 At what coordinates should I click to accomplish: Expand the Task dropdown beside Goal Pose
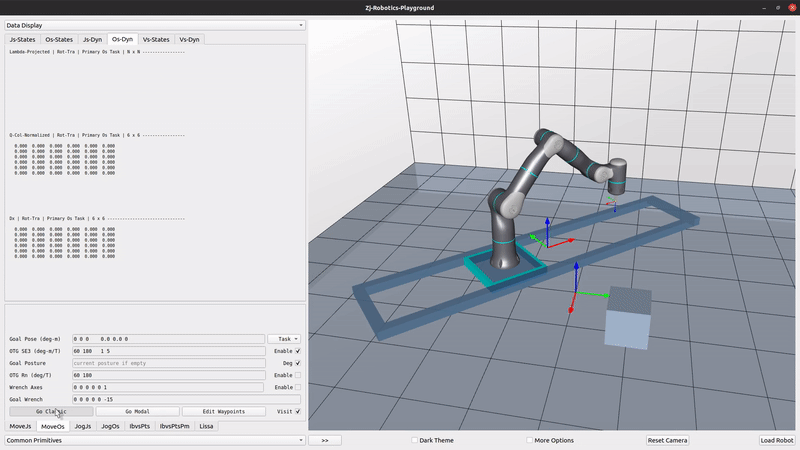click(284, 339)
